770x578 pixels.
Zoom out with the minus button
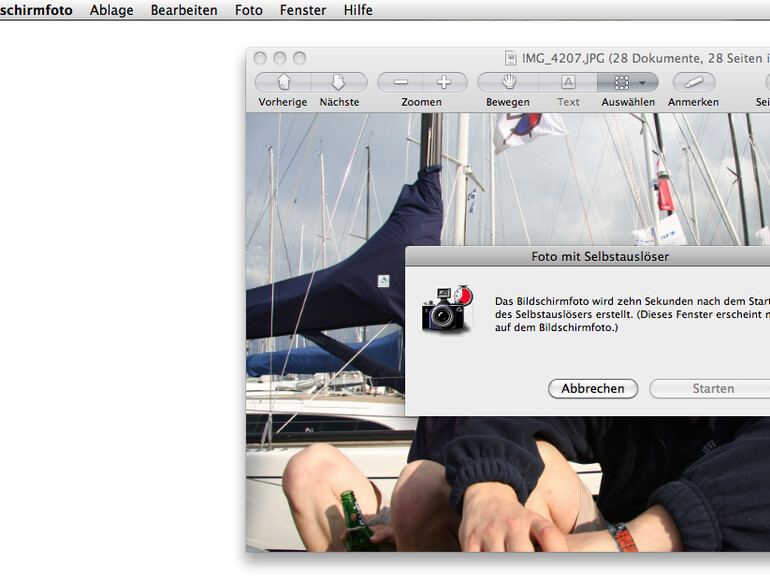[x=400, y=82]
